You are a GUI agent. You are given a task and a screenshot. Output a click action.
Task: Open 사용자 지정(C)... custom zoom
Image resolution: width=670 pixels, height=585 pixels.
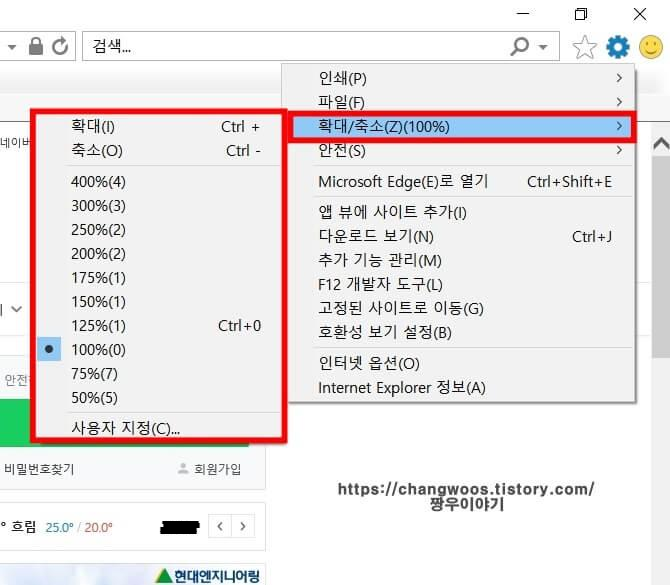(159, 428)
